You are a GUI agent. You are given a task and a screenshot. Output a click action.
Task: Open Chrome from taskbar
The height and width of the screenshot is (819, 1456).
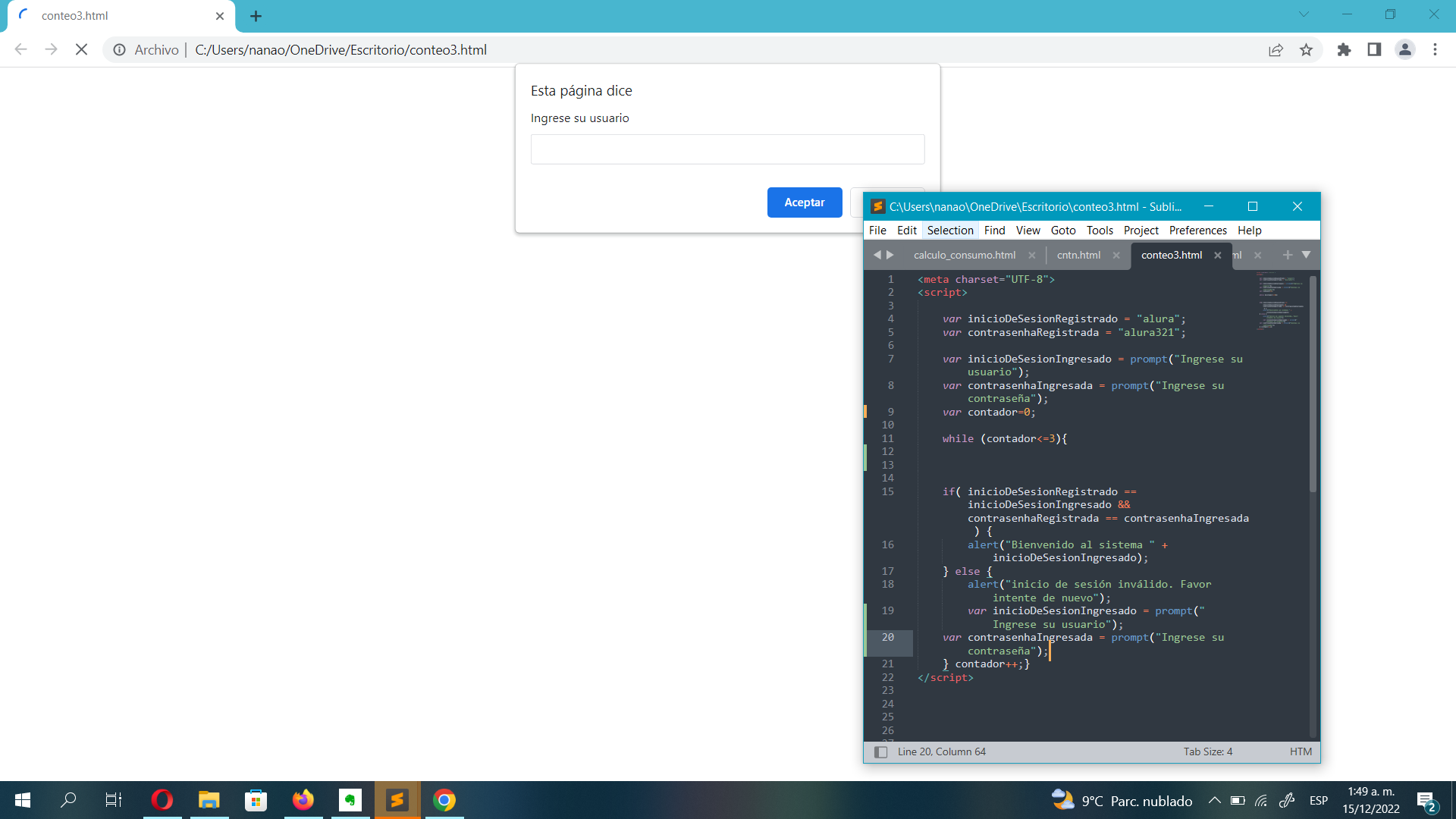(444, 800)
